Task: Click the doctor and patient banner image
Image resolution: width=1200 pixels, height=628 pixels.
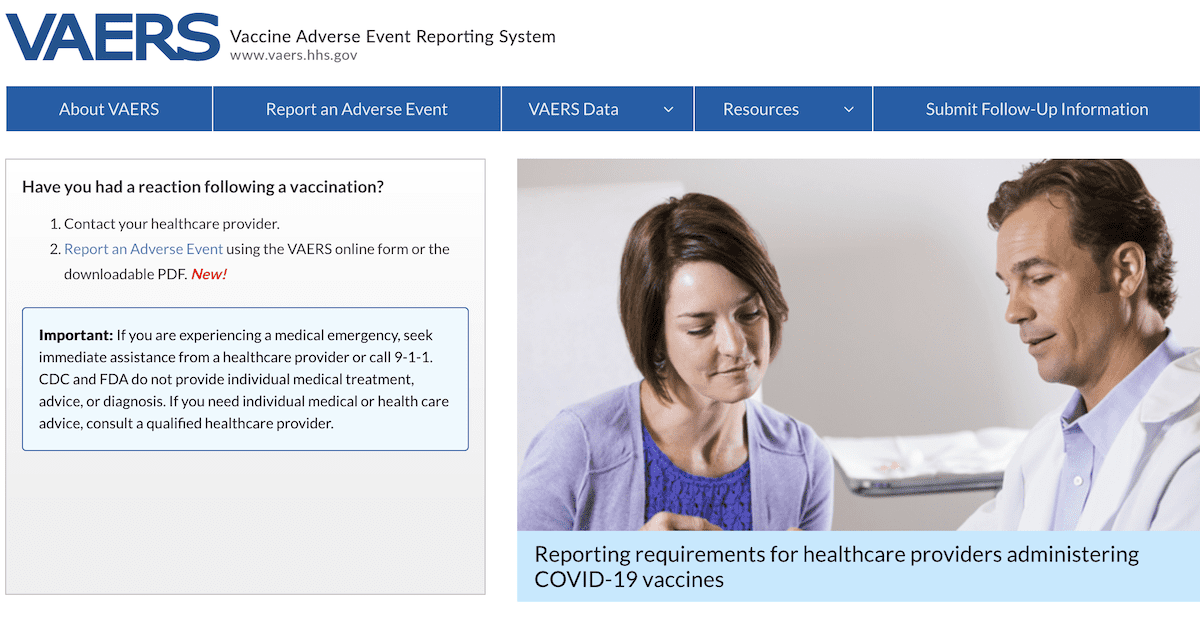Action: tap(858, 345)
